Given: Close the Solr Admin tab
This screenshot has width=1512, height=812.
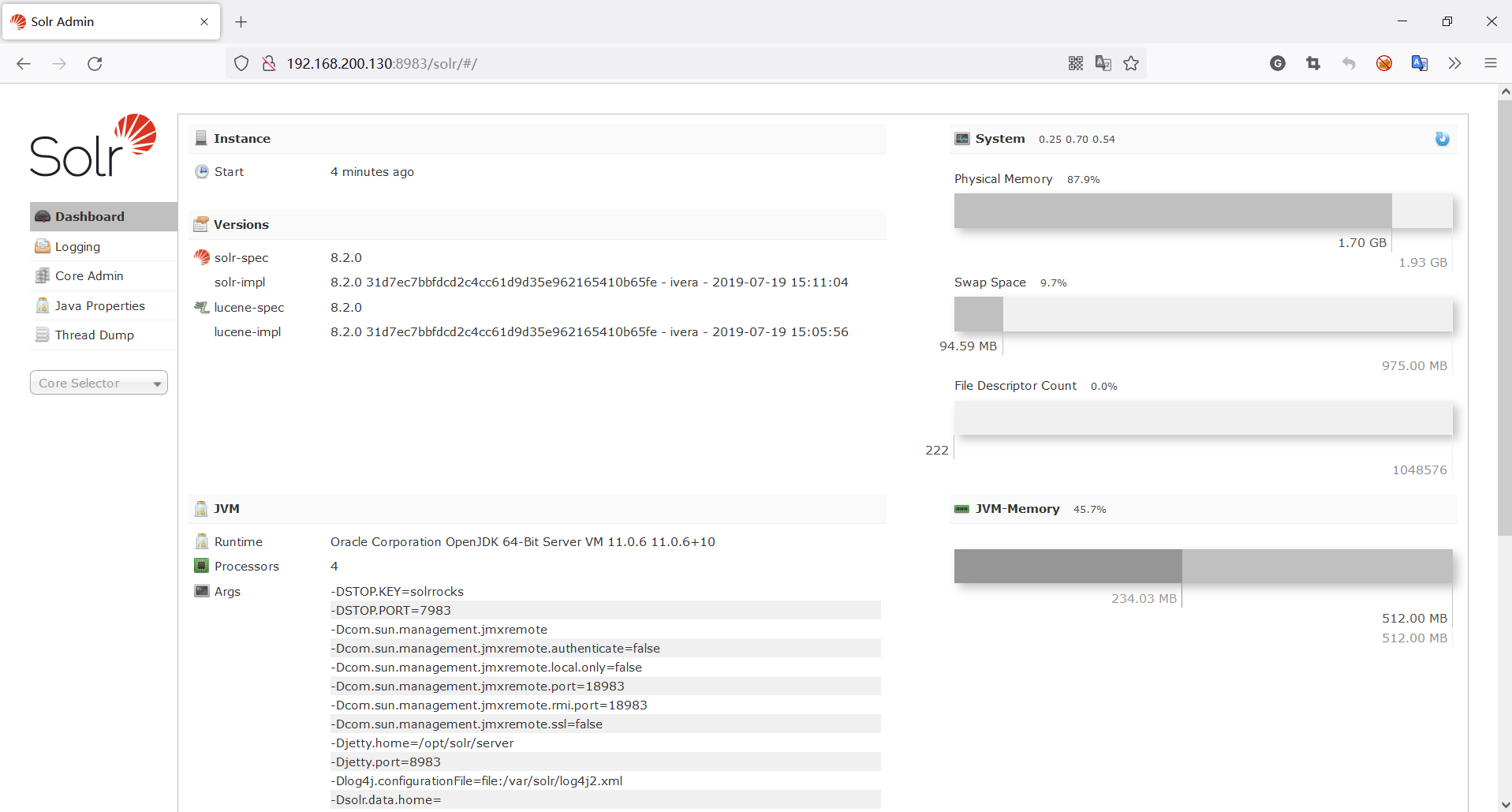Looking at the screenshot, I should [x=204, y=22].
